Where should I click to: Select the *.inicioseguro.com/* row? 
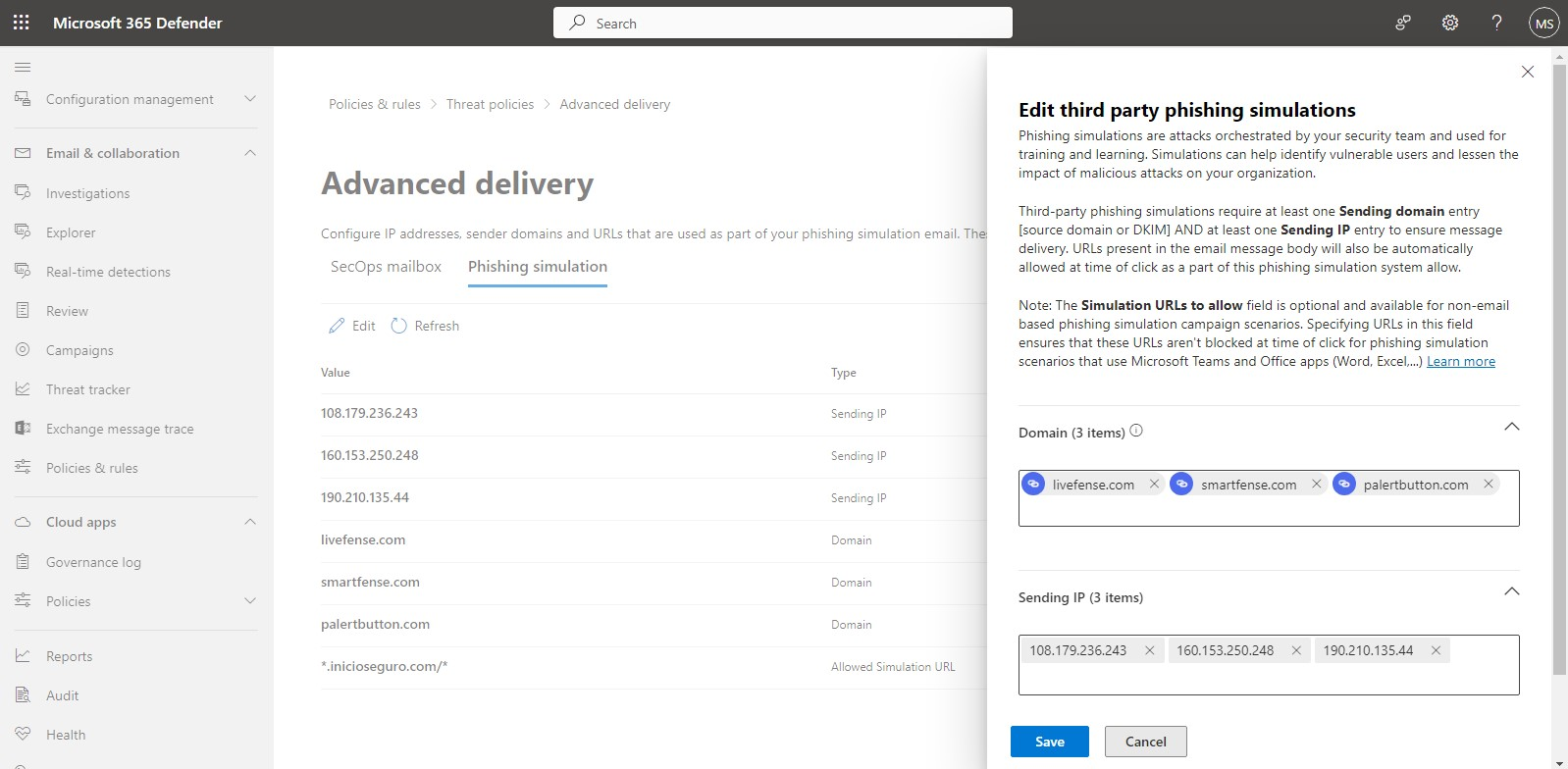click(653, 667)
